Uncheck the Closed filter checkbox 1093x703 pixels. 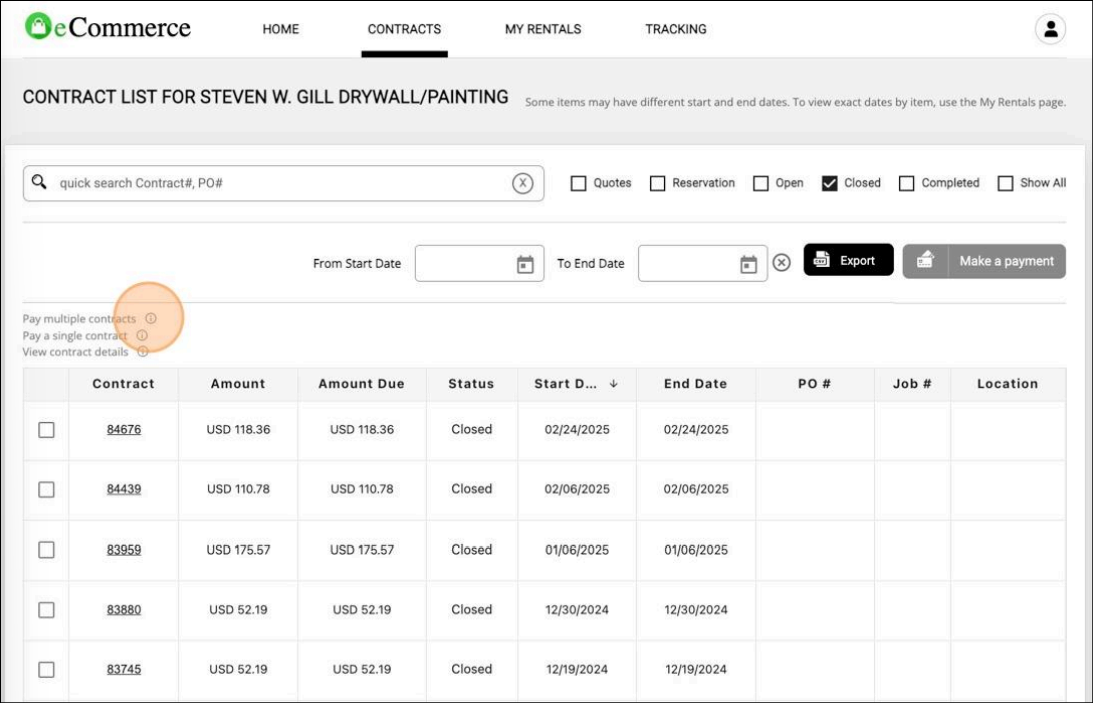pyautogui.click(x=829, y=184)
